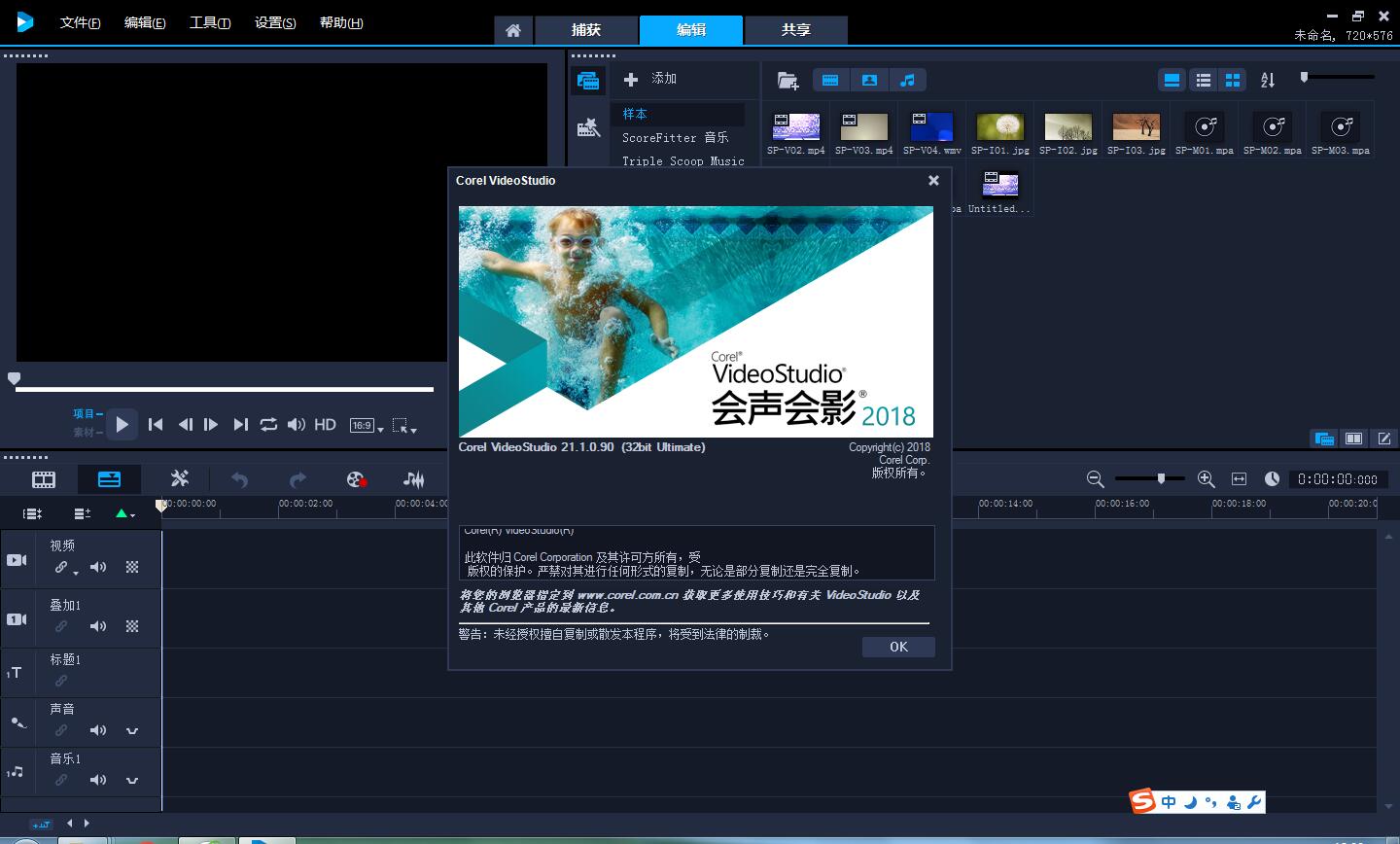Open the Record/Capture option reel icon
The image size is (1400, 844).
[356, 479]
